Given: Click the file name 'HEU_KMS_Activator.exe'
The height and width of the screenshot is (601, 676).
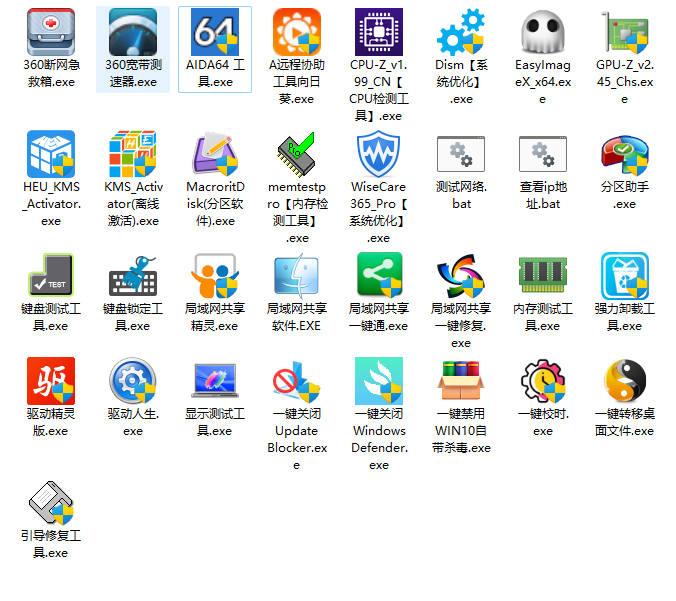Looking at the screenshot, I should click(51, 204).
